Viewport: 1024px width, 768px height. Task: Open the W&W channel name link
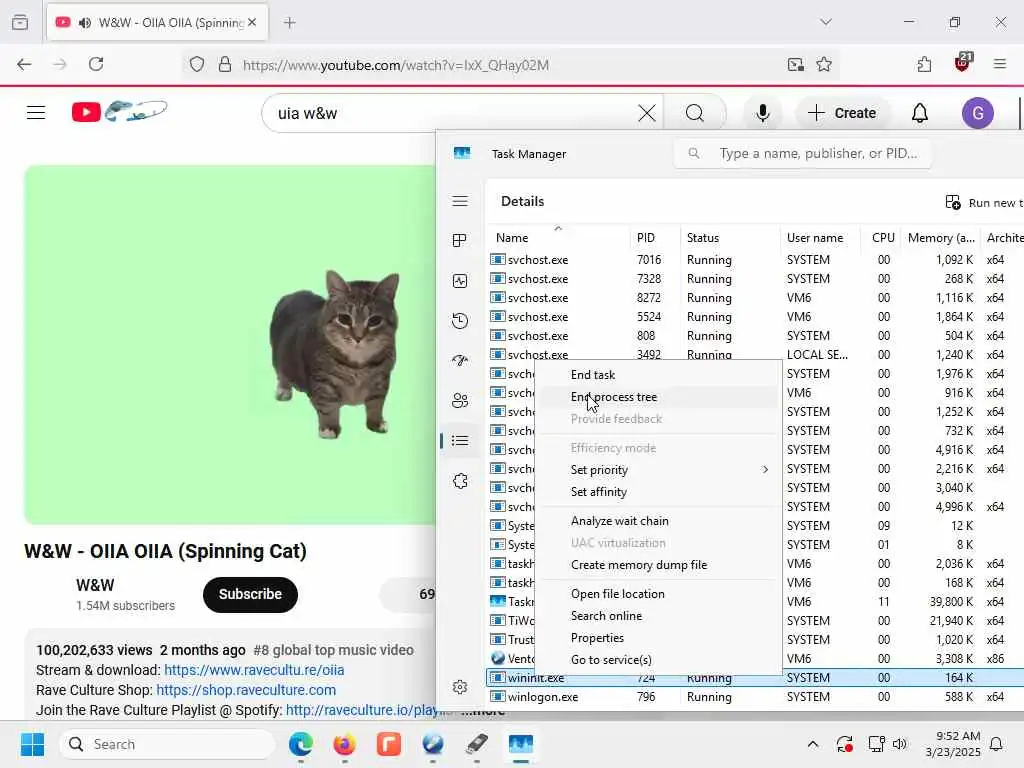(95, 585)
